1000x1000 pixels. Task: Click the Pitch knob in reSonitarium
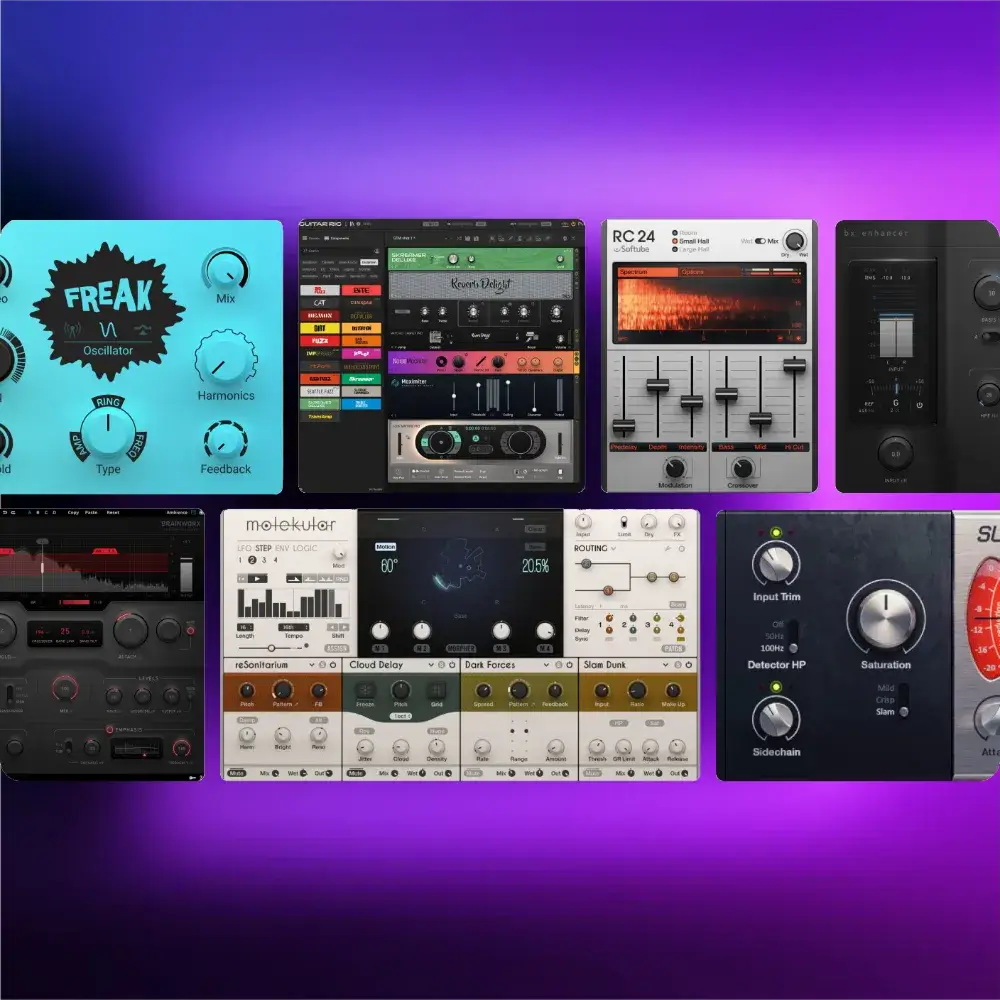247,689
